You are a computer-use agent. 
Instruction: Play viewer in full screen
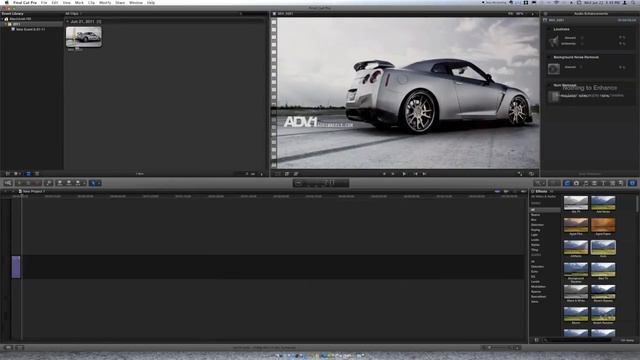(520, 173)
